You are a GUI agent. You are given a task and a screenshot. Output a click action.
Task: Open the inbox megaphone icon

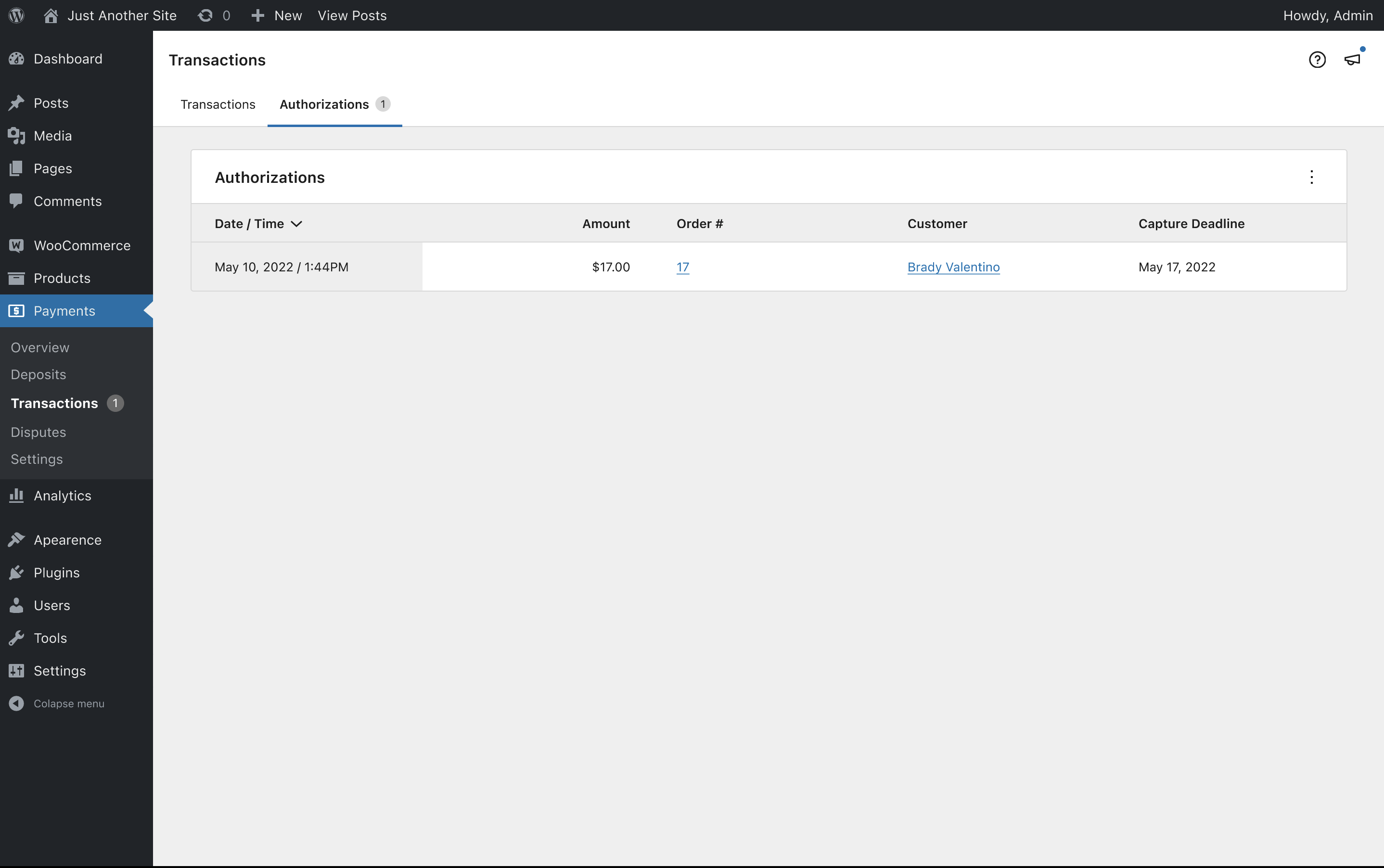[1353, 59]
